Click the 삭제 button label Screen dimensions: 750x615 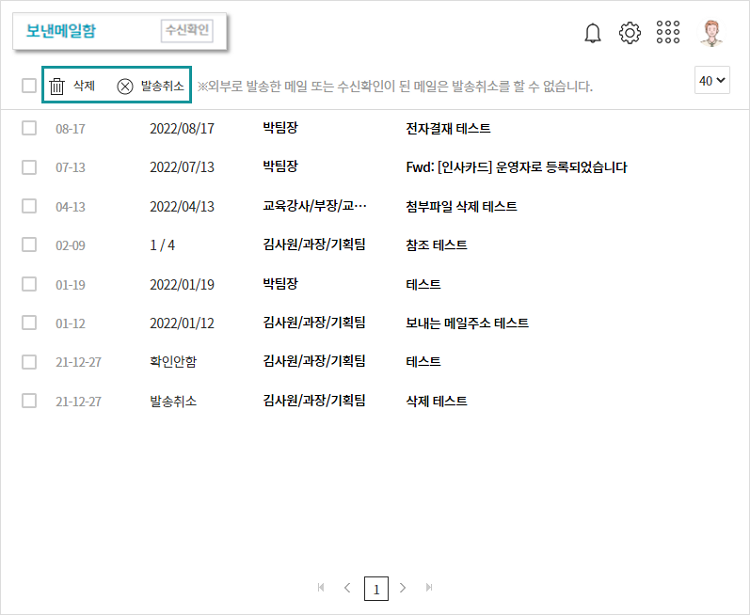point(84,86)
